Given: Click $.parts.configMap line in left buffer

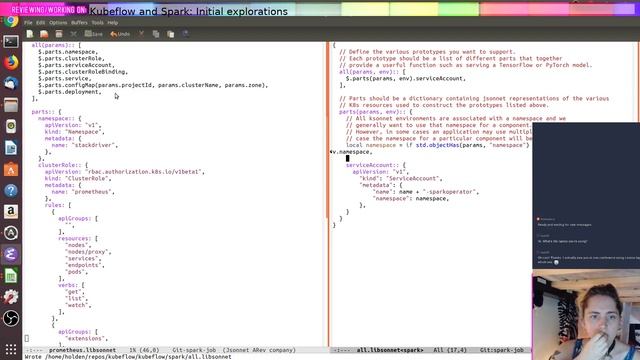Looking at the screenshot, I should (153, 85).
